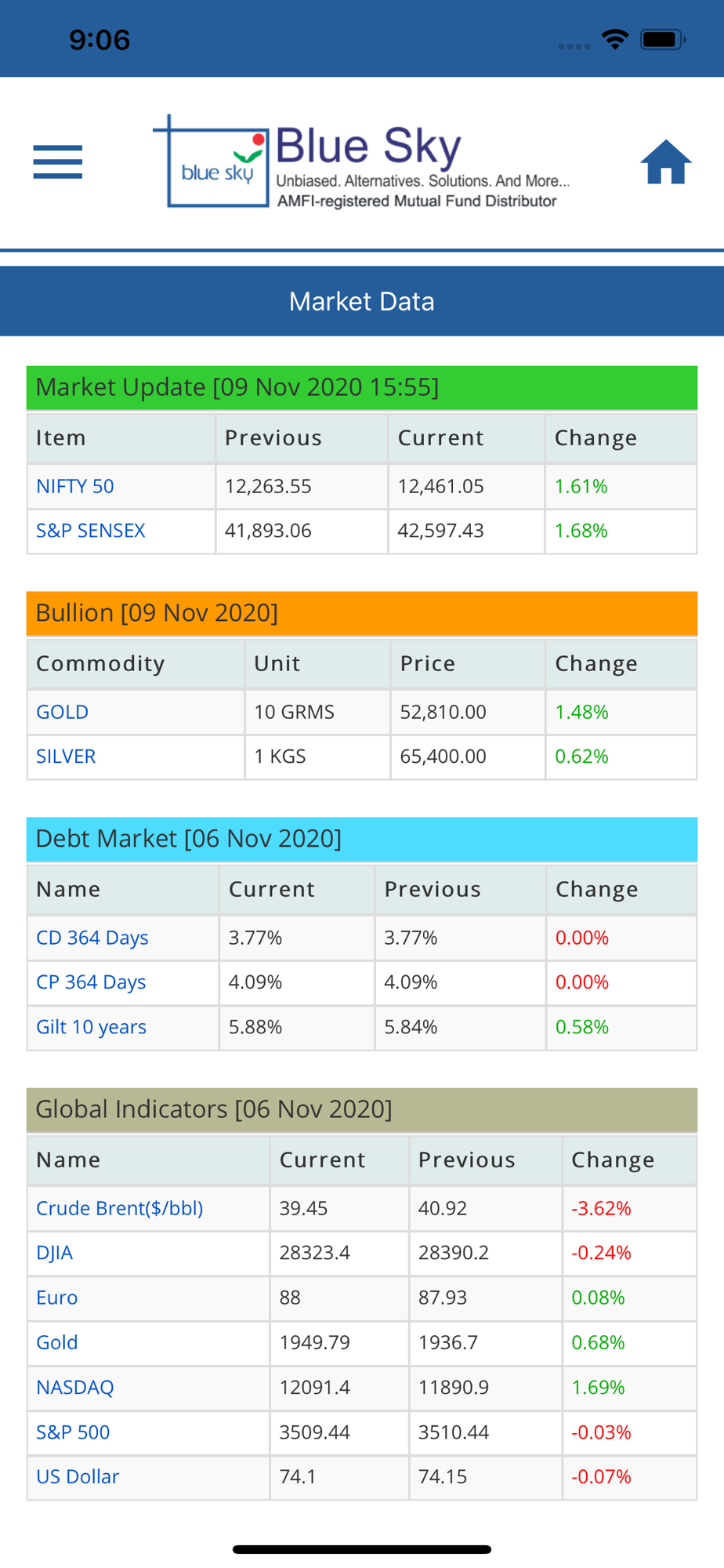Tap the battery status icon
Screen dimensions: 724x1568
(x=663, y=39)
